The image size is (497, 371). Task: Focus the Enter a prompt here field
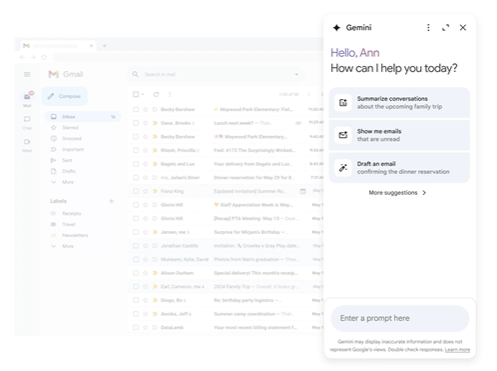coord(400,318)
